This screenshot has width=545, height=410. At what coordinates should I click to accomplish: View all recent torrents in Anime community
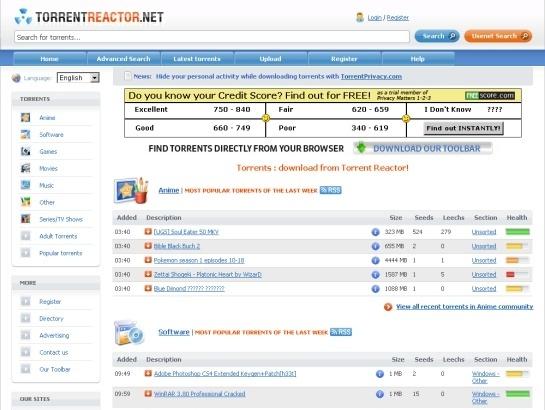(464, 306)
